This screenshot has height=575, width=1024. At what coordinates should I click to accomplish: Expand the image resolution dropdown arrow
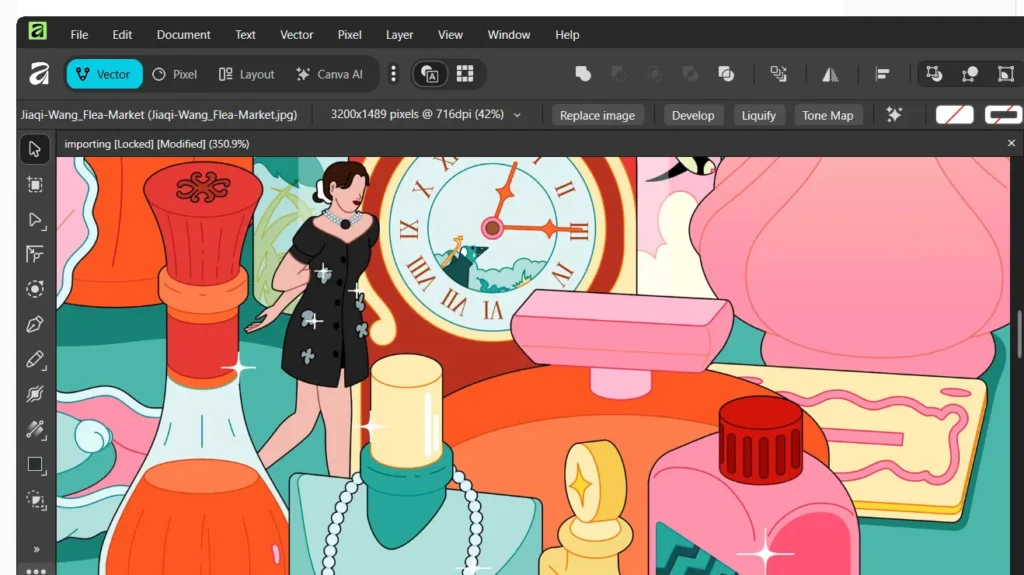click(x=517, y=115)
